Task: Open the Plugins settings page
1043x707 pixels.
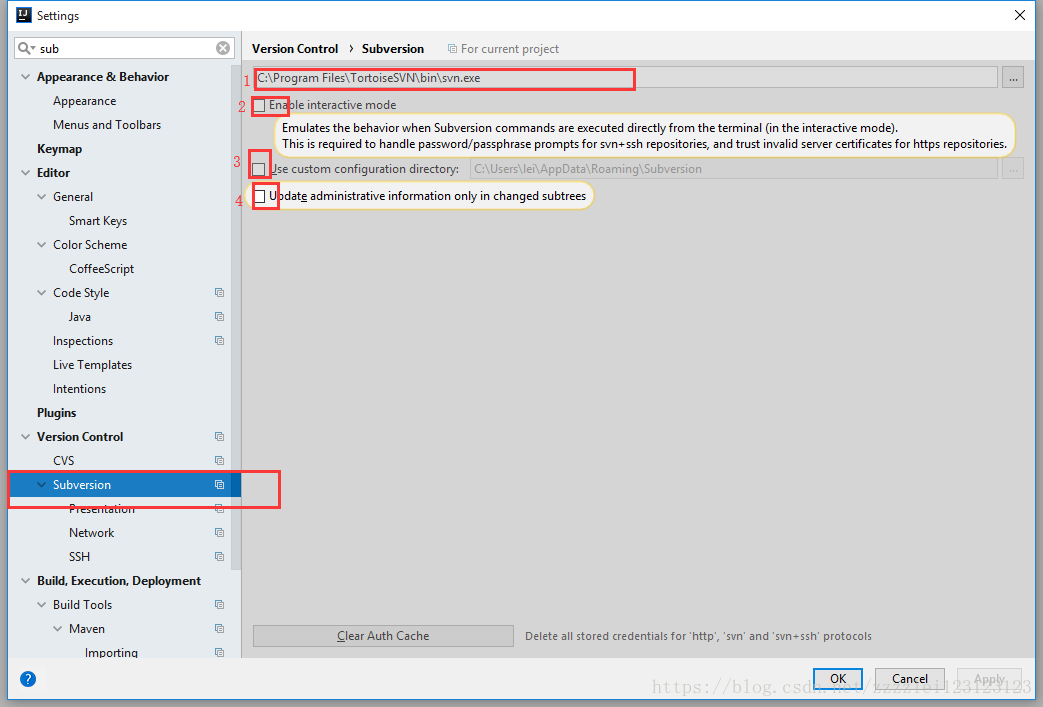Action: pos(57,413)
